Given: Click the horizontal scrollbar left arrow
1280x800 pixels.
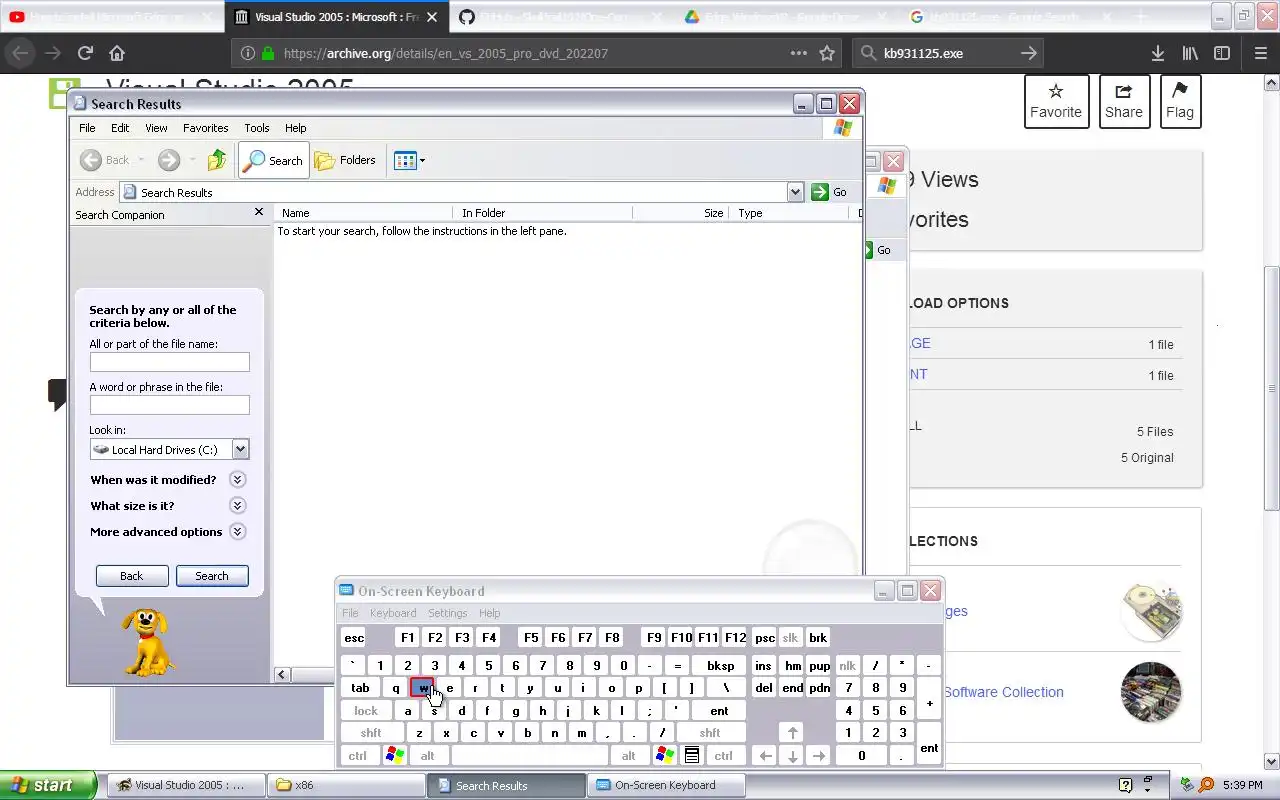Looking at the screenshot, I should (282, 675).
